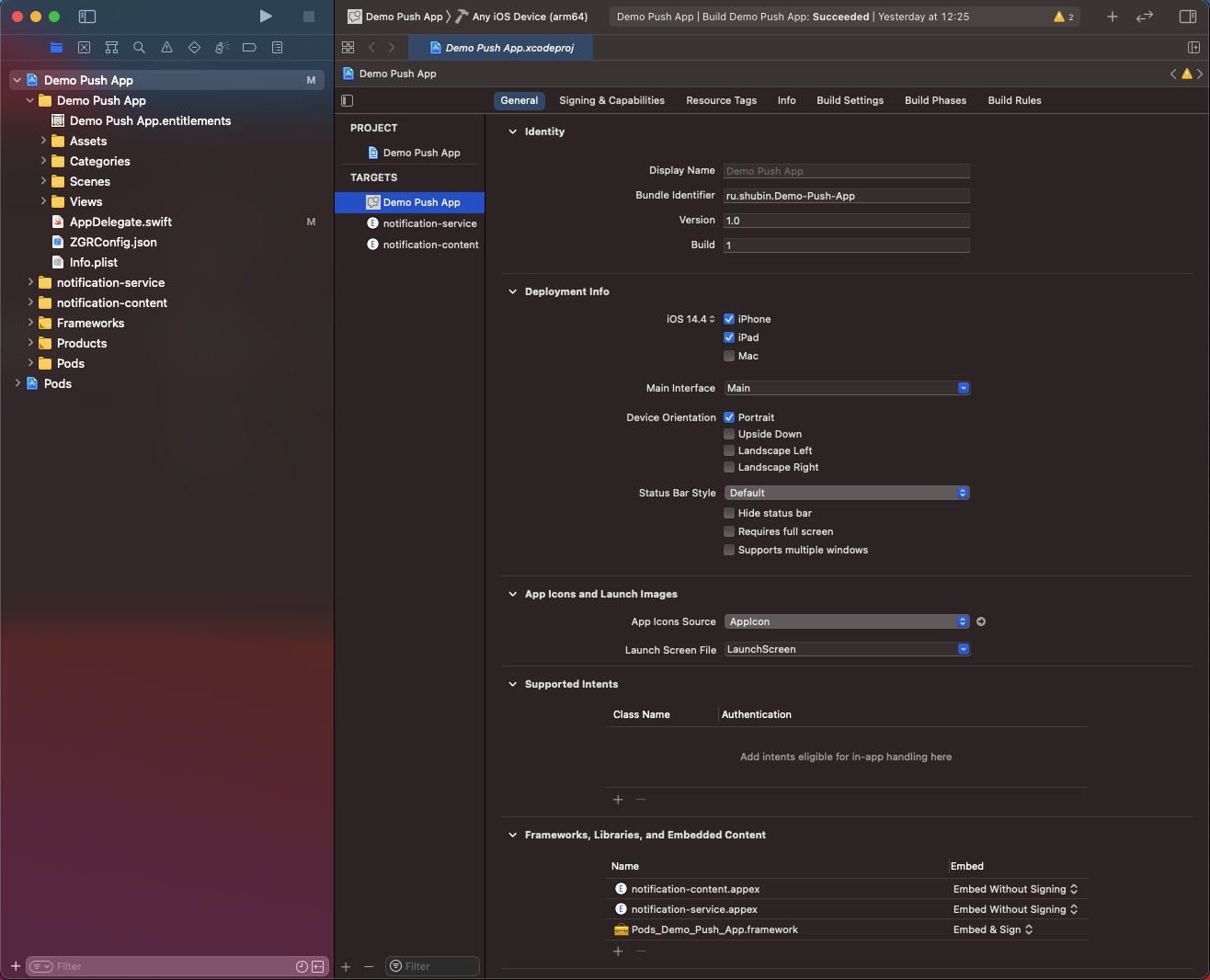The width and height of the screenshot is (1210, 980).
Task: Run the build with the Play button
Action: (266, 17)
